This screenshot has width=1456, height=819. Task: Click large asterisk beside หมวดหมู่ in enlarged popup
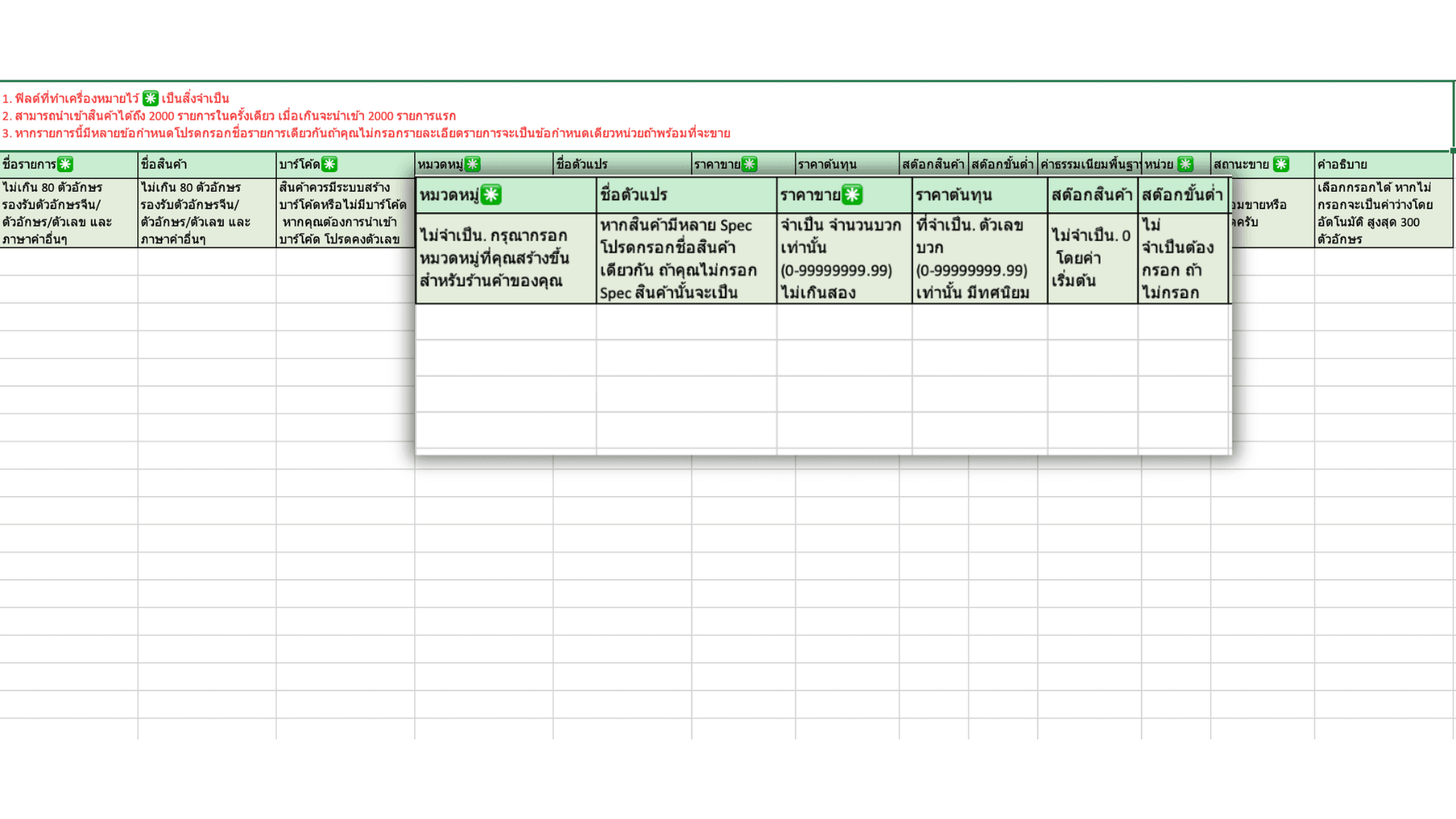click(x=491, y=195)
